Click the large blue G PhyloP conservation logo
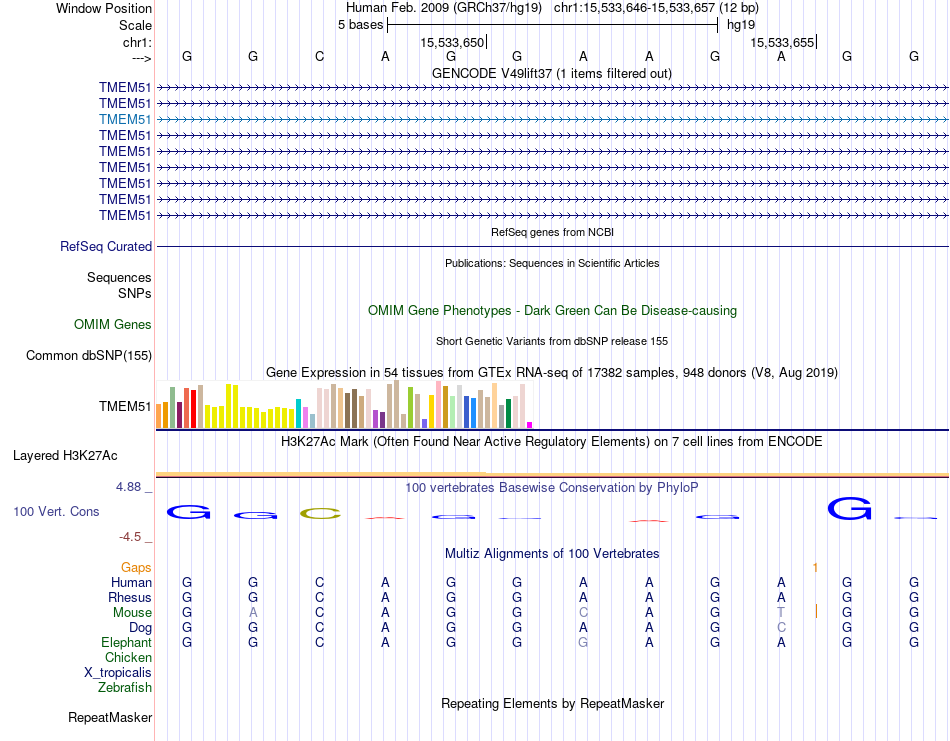This screenshot has width=950, height=741. click(849, 509)
